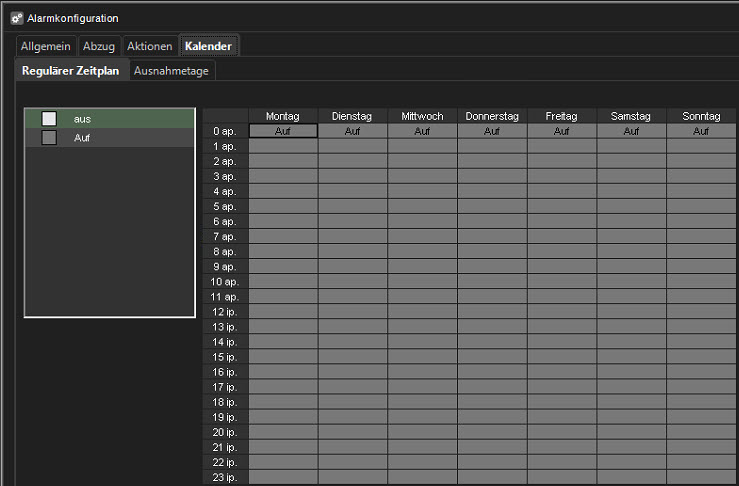Screen dimensions: 739x486
Task: Click the Alarmkonfiguration window icon
Action: point(15,18)
